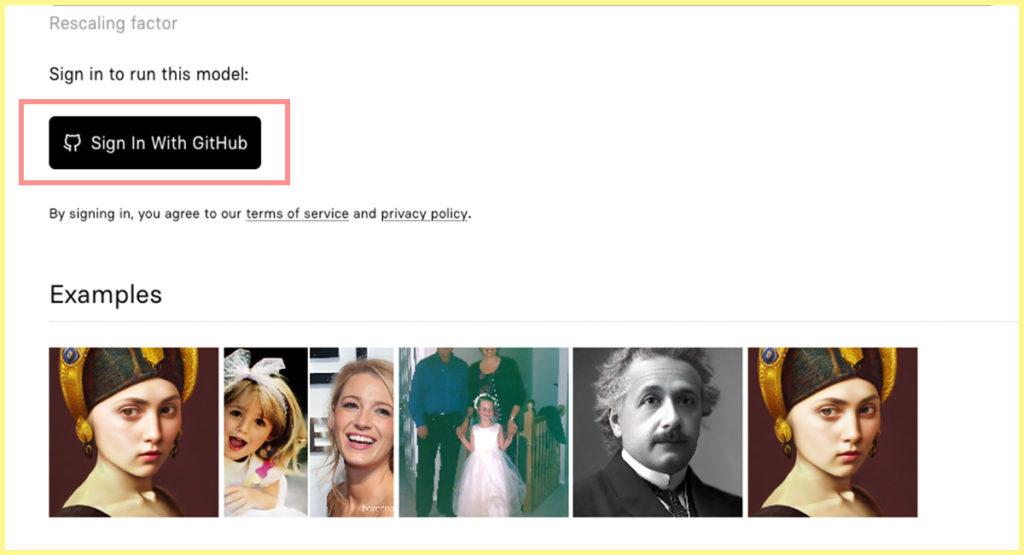Click the Rescaling factor label

click(x=114, y=24)
